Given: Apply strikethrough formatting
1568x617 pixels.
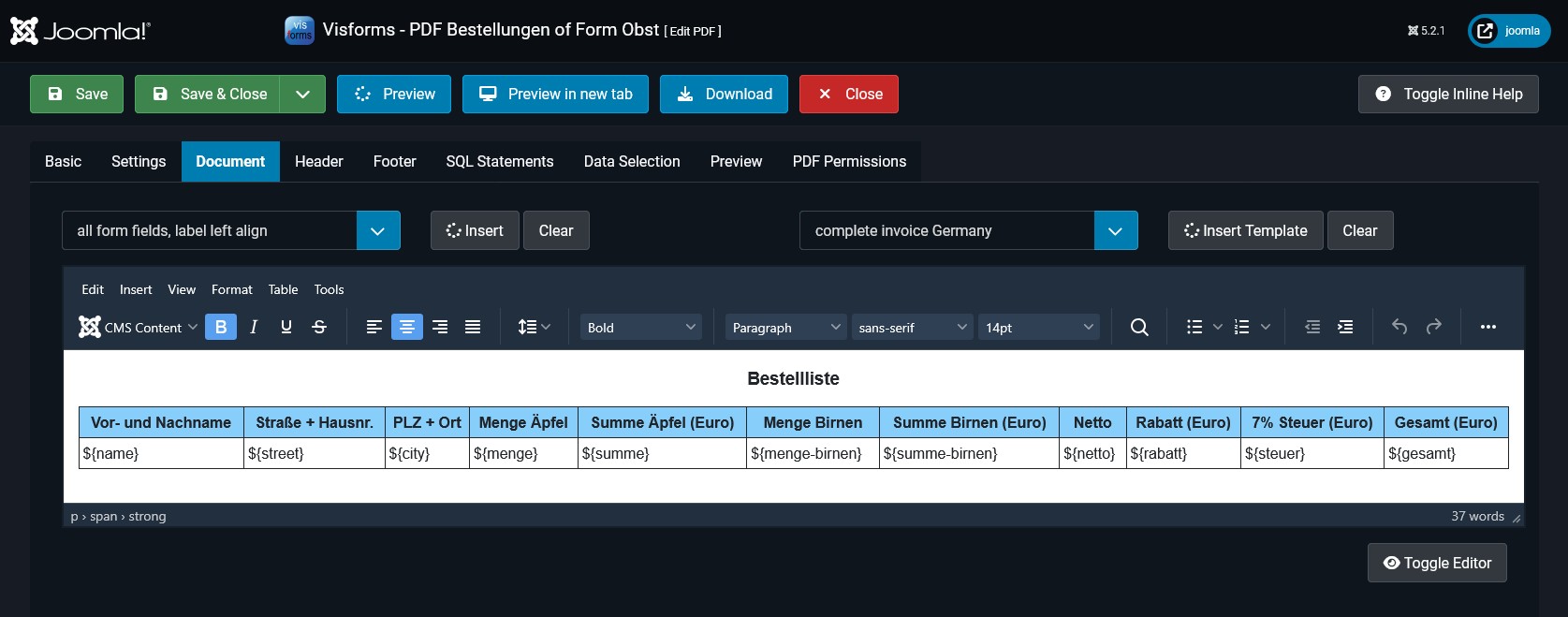Looking at the screenshot, I should [x=319, y=327].
